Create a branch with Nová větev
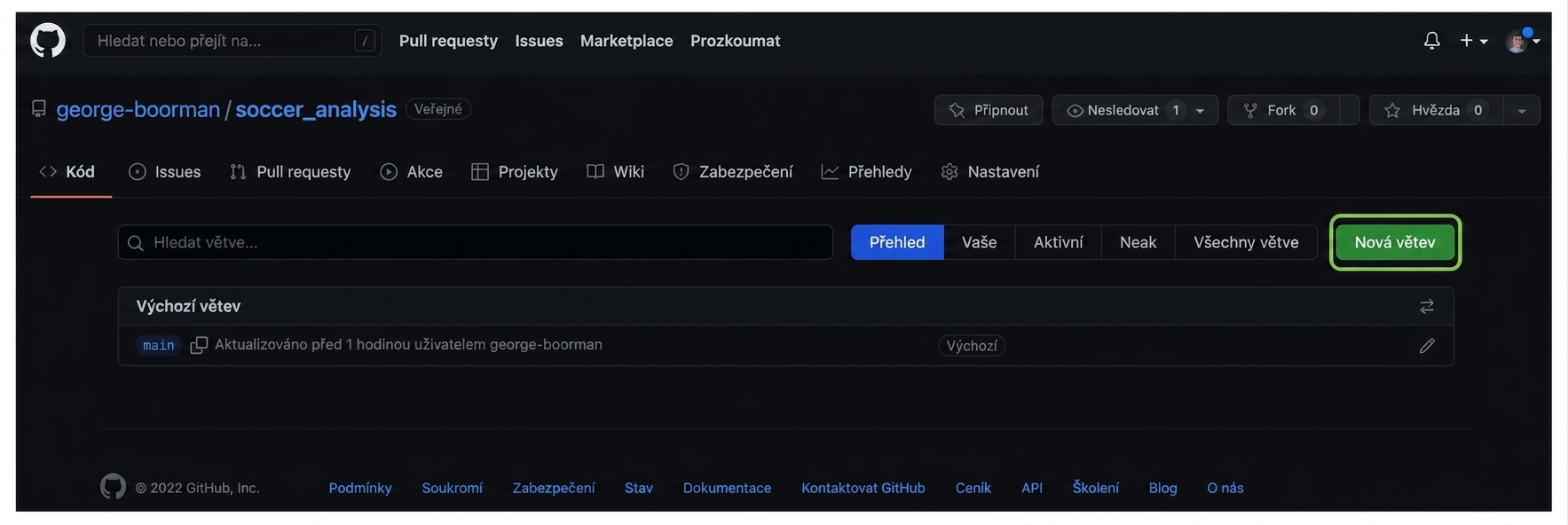This screenshot has width=1568, height=525. click(x=1395, y=242)
